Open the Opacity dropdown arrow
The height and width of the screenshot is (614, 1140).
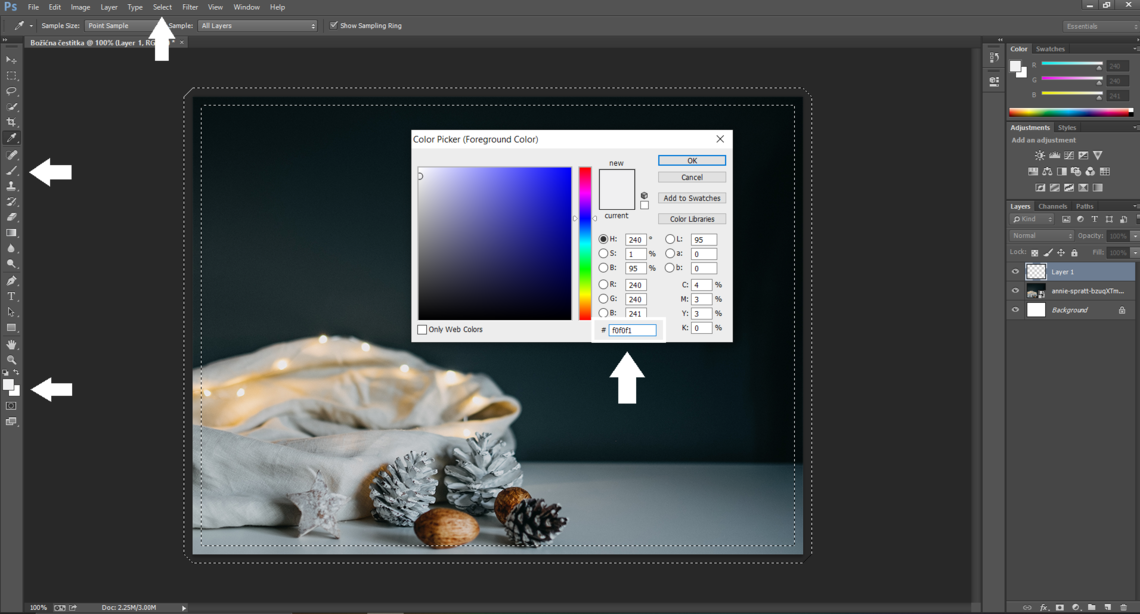pyautogui.click(x=1134, y=235)
